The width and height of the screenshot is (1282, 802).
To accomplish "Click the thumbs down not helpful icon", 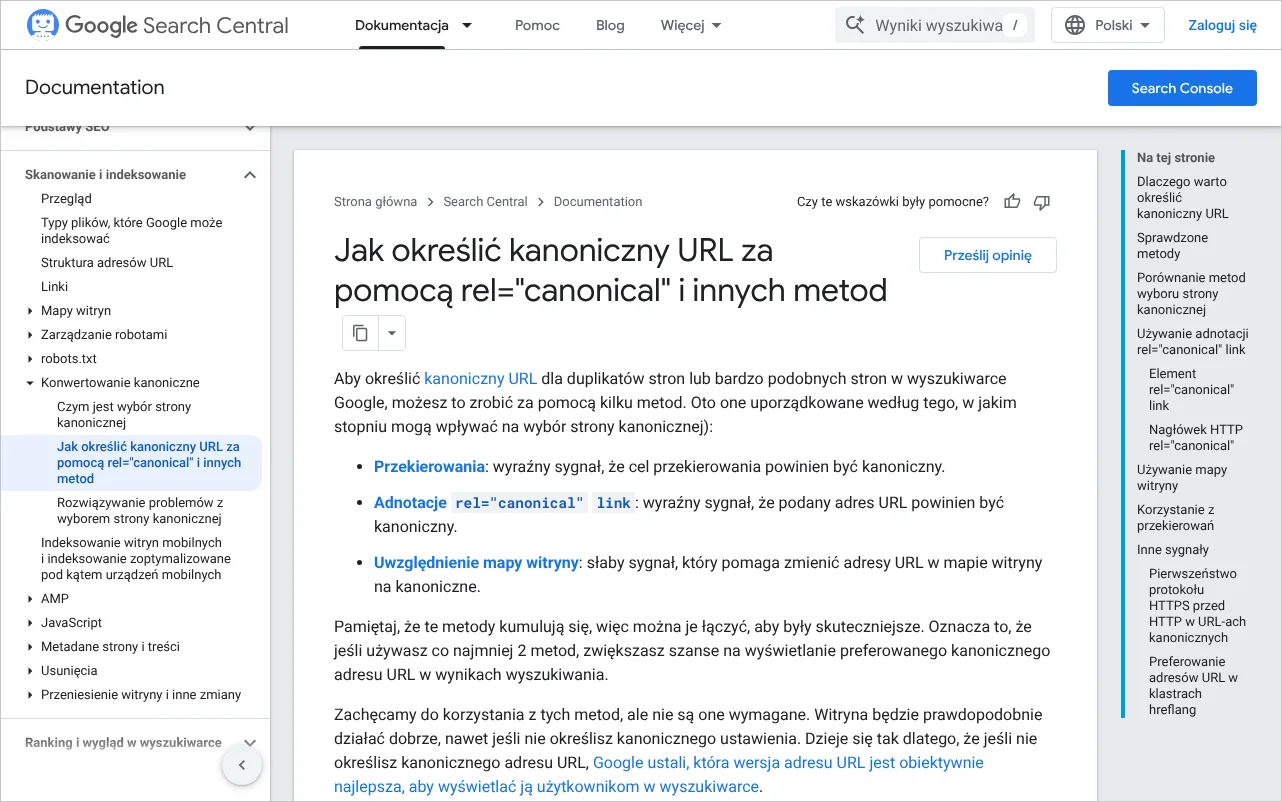I will 1042,202.
